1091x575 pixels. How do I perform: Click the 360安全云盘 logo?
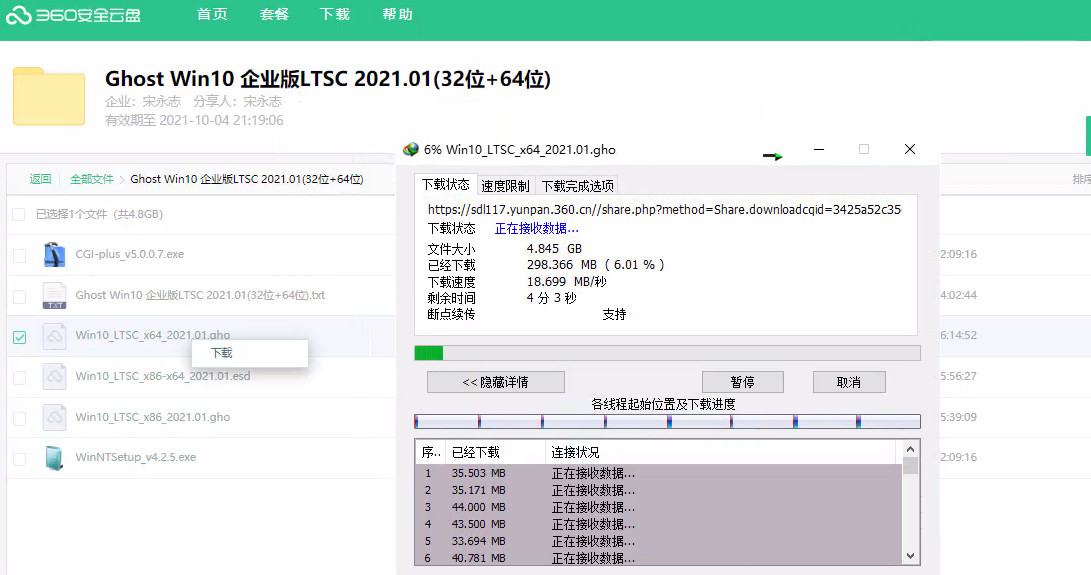point(74,15)
